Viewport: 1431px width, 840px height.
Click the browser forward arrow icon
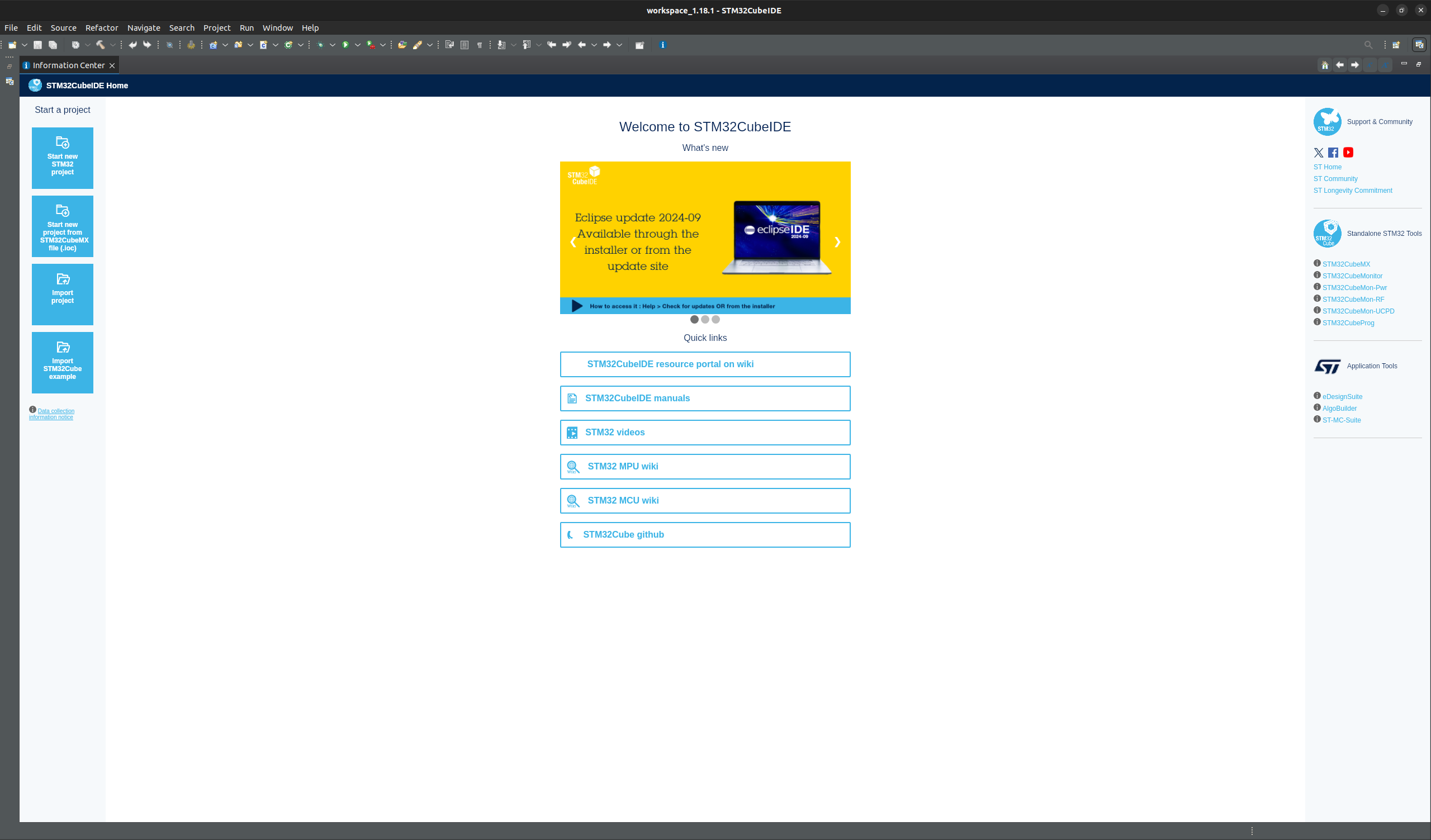[x=1354, y=65]
